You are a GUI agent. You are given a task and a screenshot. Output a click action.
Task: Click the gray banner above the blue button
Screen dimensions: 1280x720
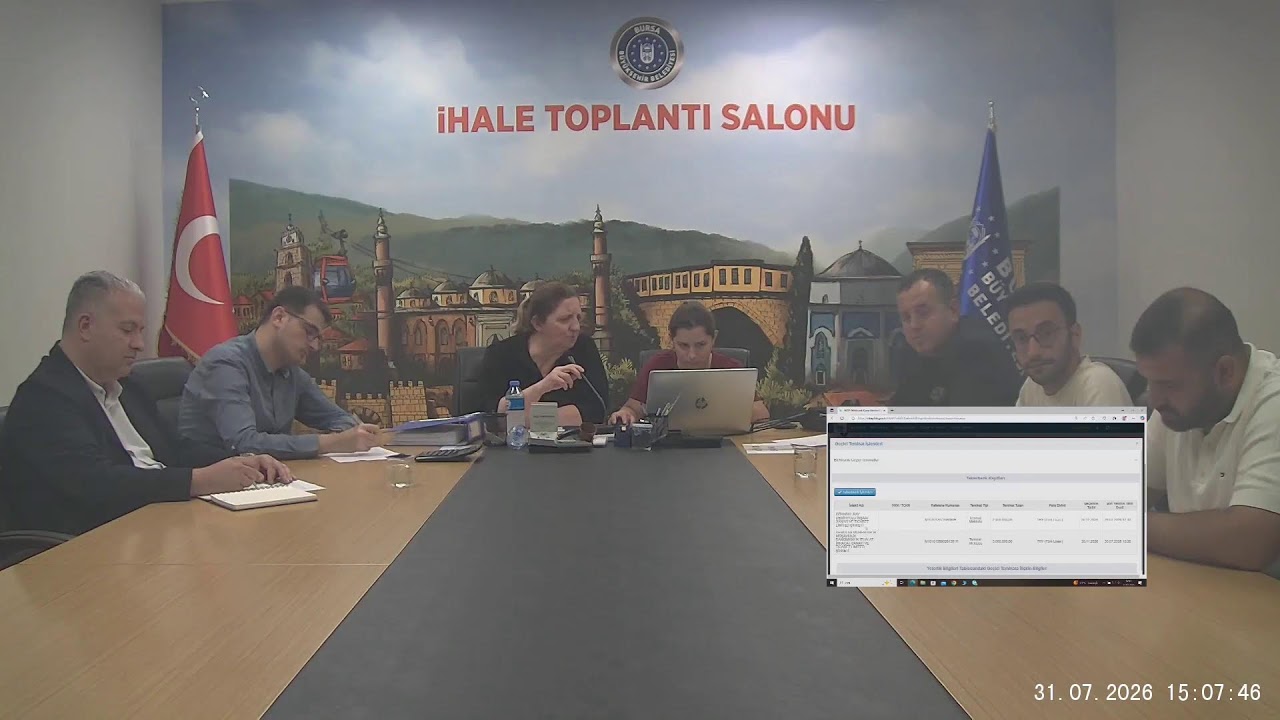point(986,478)
